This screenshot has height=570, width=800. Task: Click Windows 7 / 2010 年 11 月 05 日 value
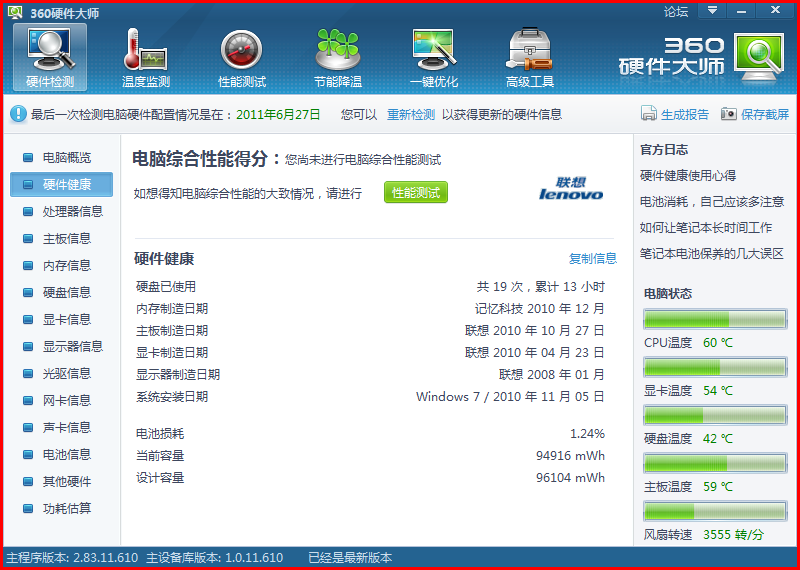tap(510, 397)
